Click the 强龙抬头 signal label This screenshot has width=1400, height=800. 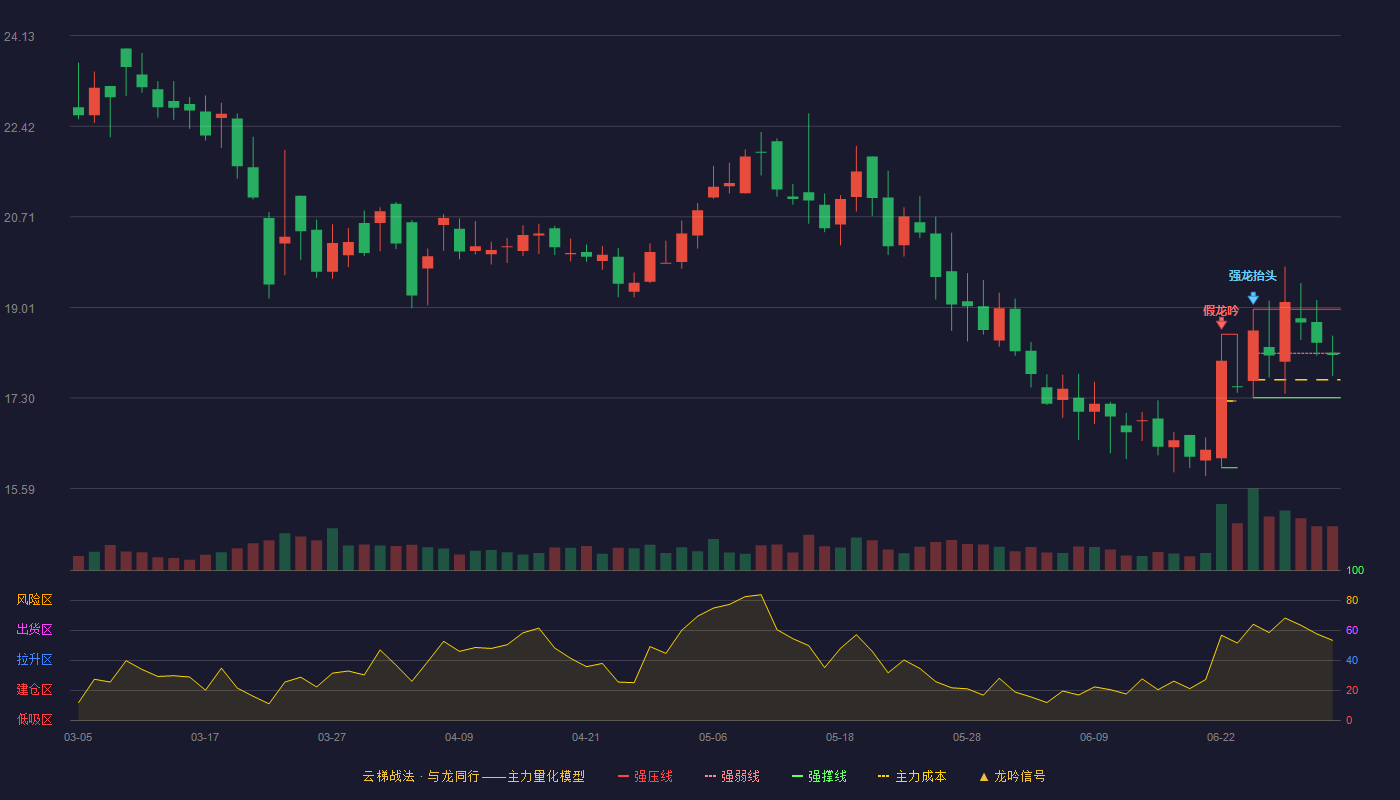click(x=1253, y=276)
